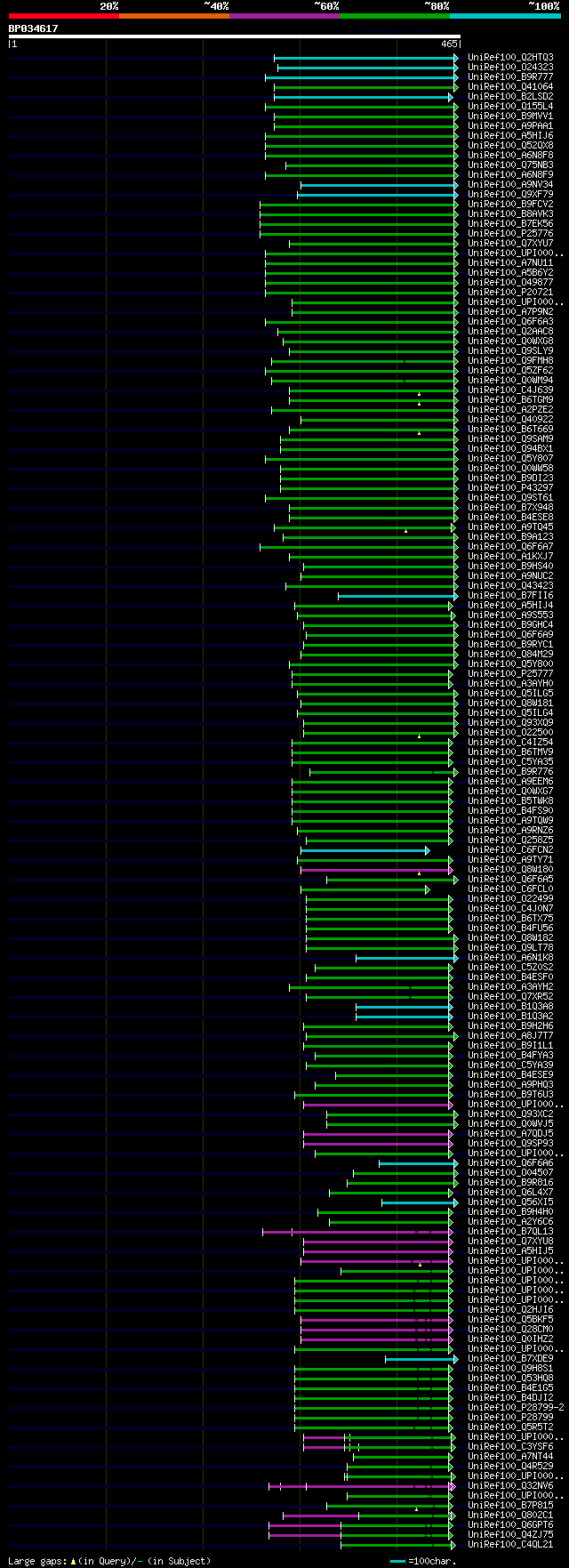
Task: Open hit UniRef100_B2LSD2
Action: pyautogui.click(x=510, y=96)
